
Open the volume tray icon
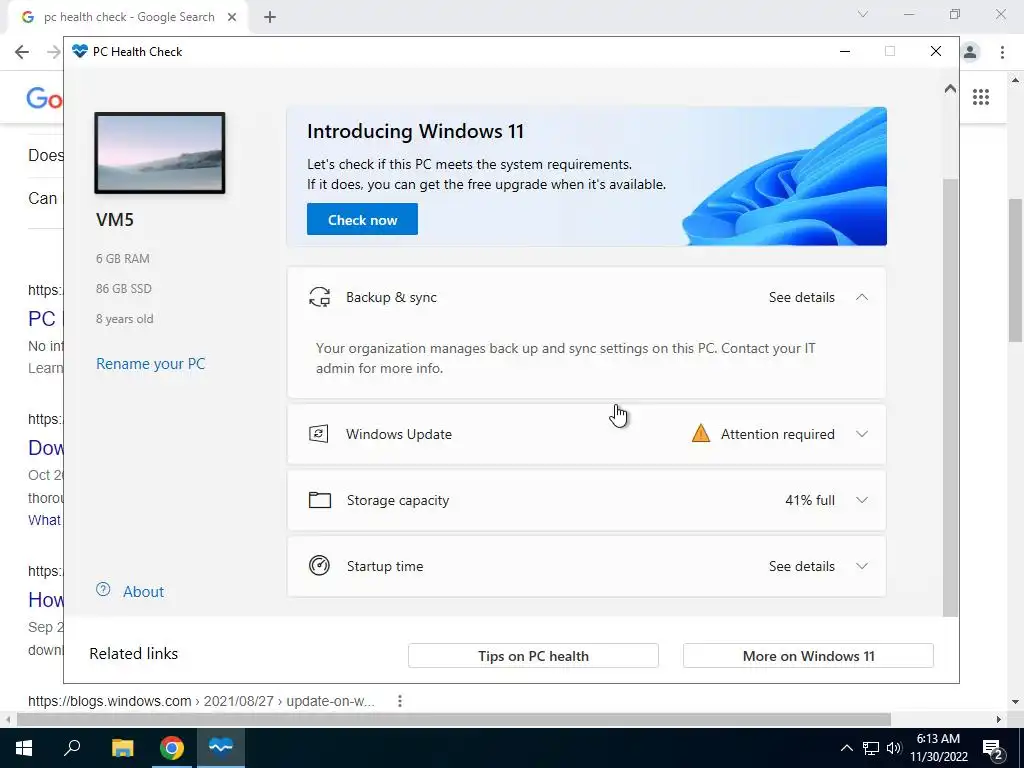tap(894, 748)
